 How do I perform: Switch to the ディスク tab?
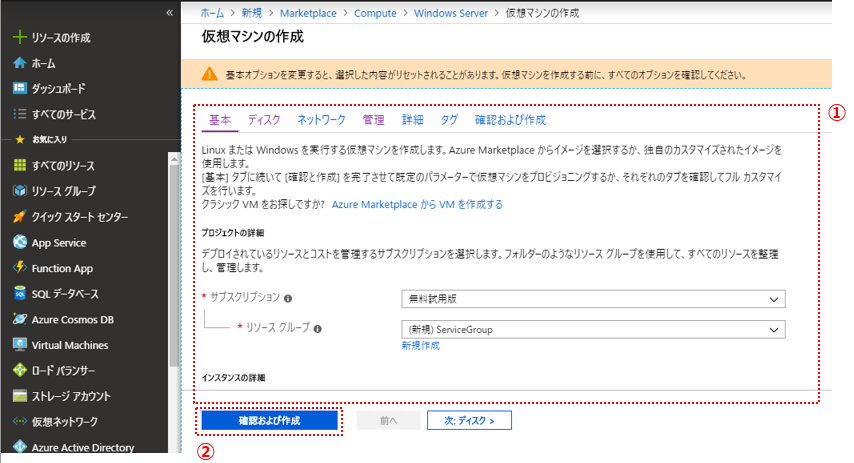[x=264, y=120]
